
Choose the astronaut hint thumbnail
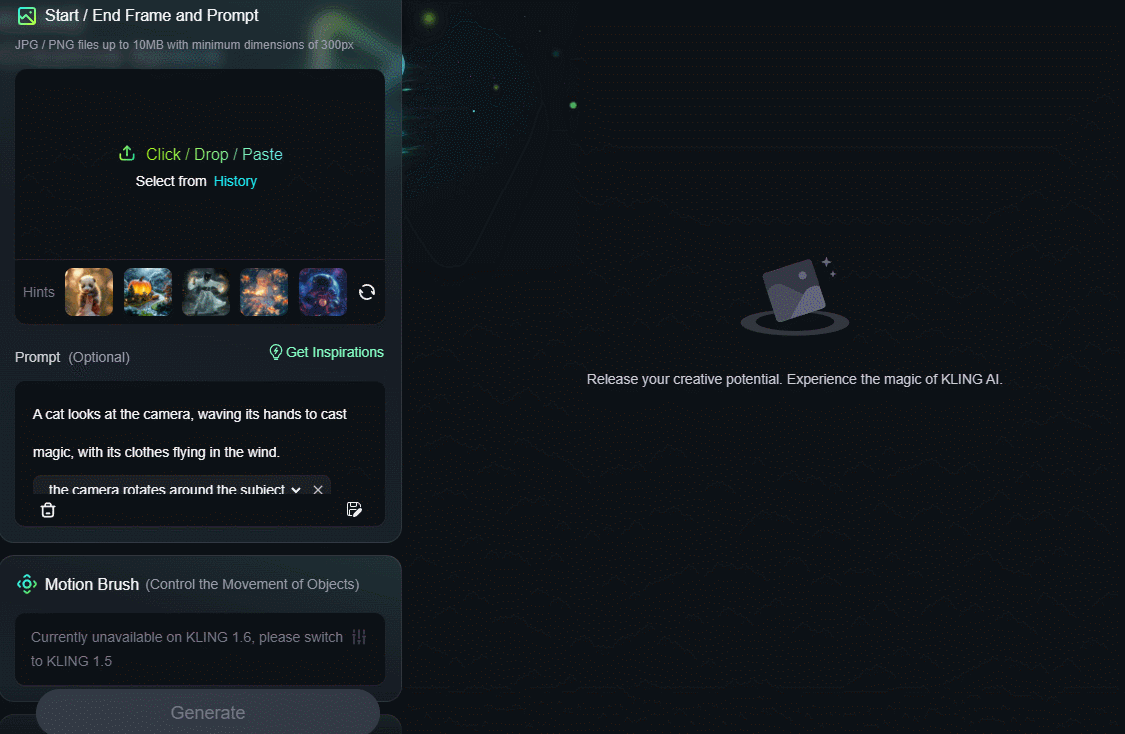323,292
